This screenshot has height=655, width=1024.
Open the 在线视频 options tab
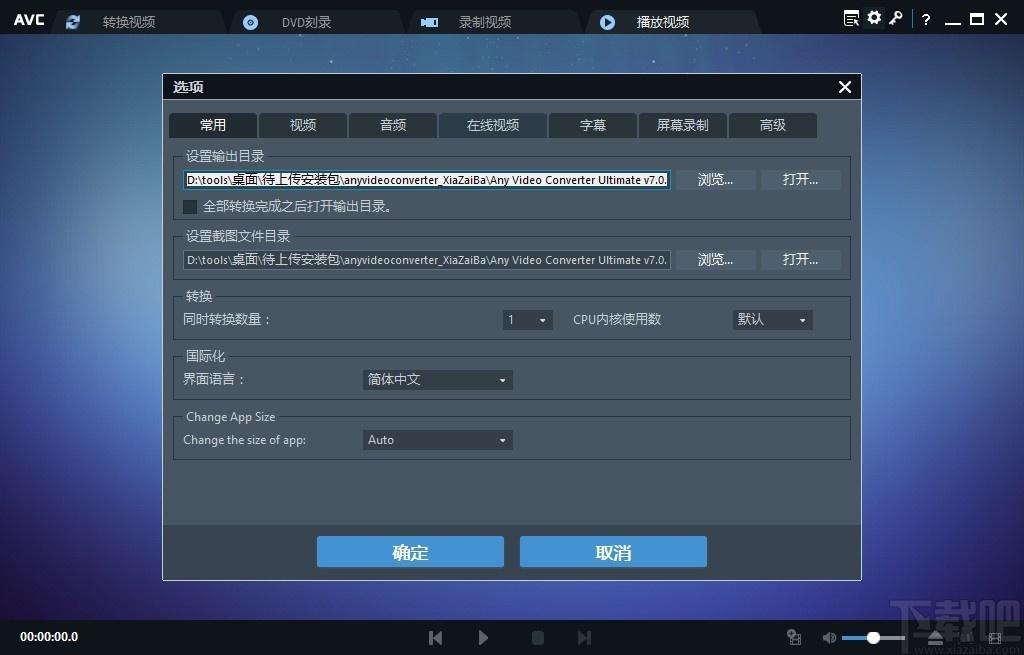tap(493, 125)
